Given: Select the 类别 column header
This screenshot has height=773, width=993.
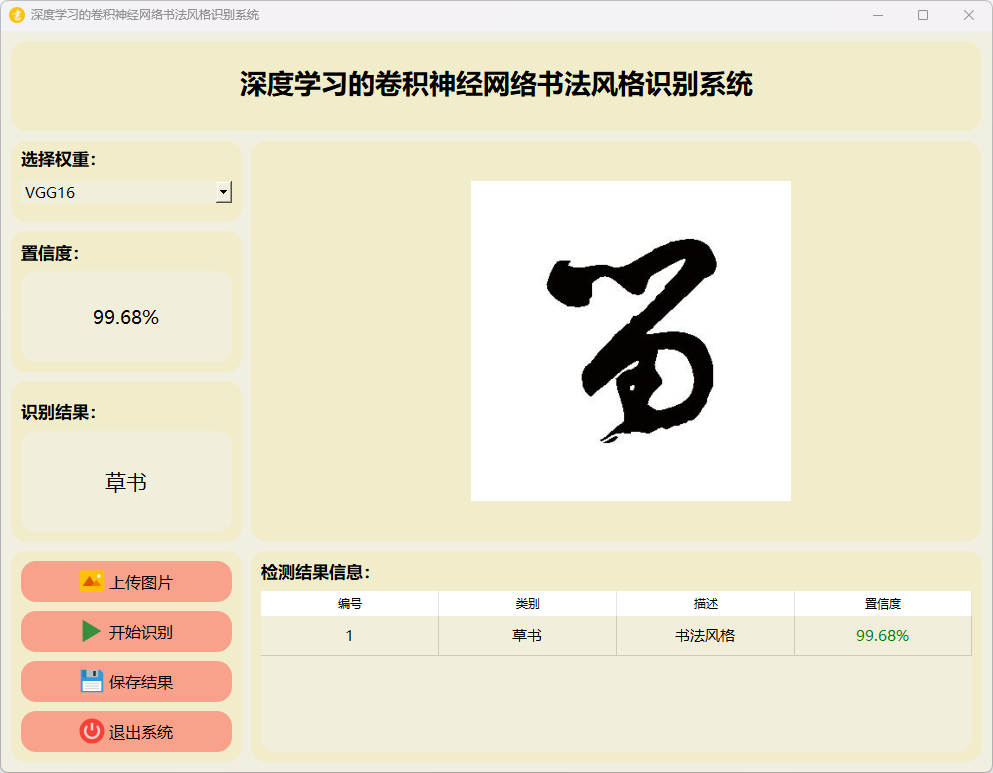Looking at the screenshot, I should tap(527, 604).
